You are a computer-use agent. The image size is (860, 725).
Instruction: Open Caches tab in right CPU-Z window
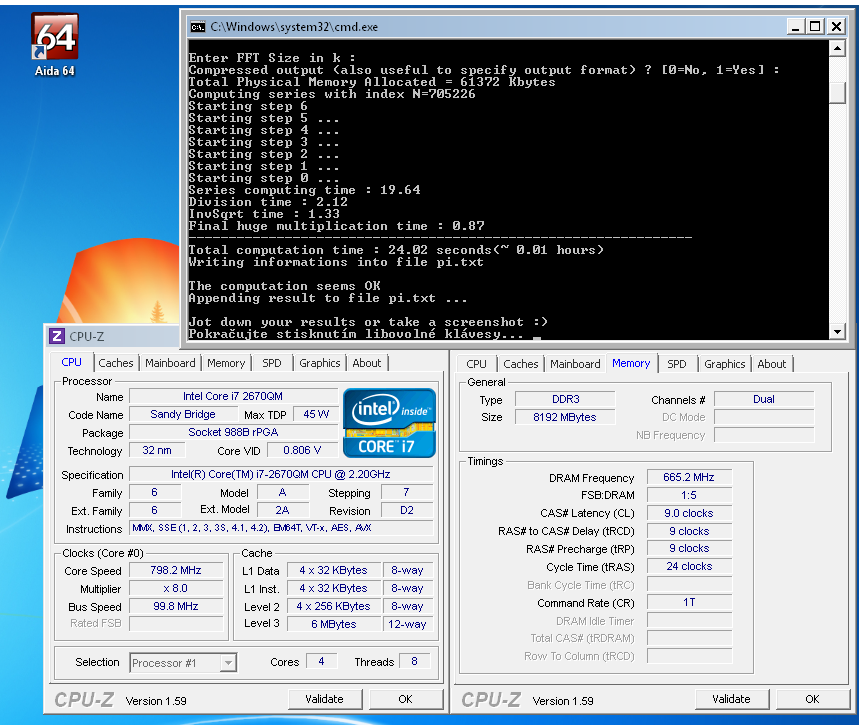tap(520, 364)
